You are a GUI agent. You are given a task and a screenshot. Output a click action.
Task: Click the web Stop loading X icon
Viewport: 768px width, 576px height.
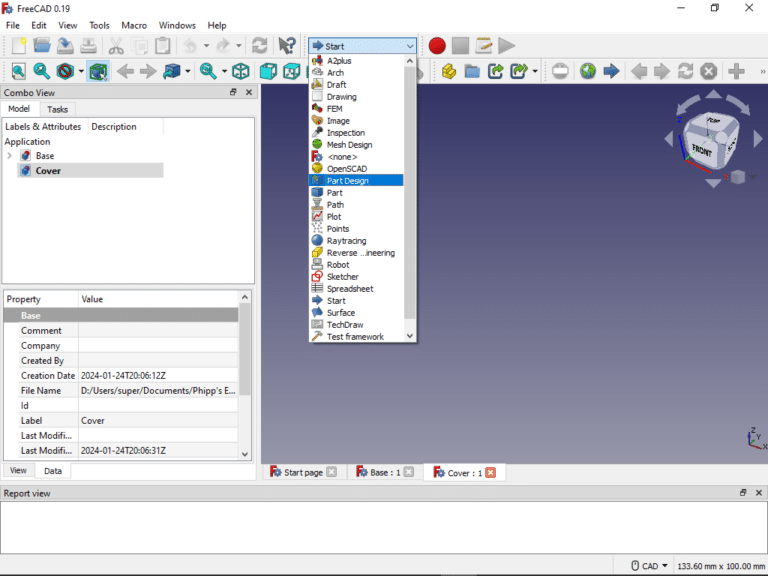pos(708,71)
